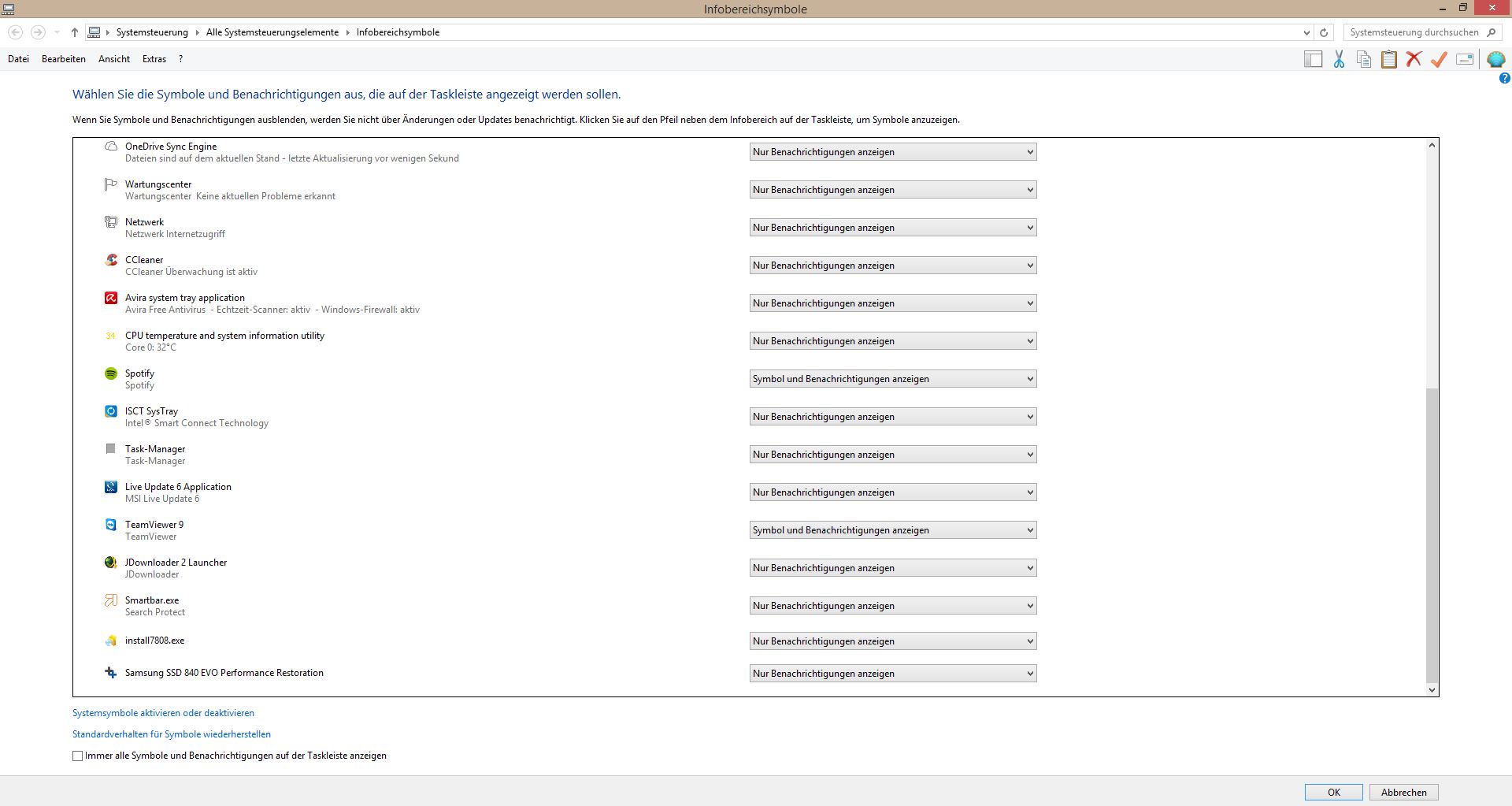Open the TeamViewer 9 behavior dropdown
Screen dimensions: 1512x806
tap(893, 530)
